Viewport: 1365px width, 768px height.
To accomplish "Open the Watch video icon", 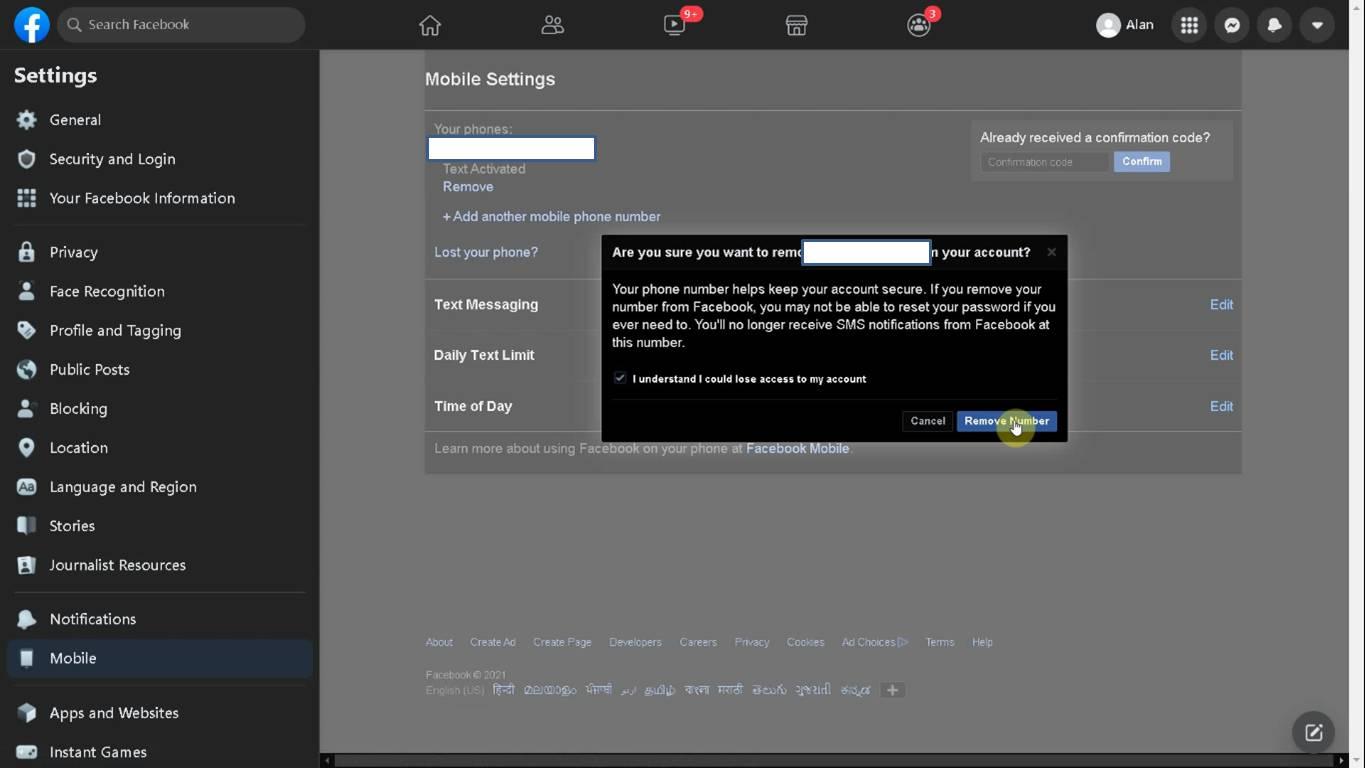I will [675, 25].
